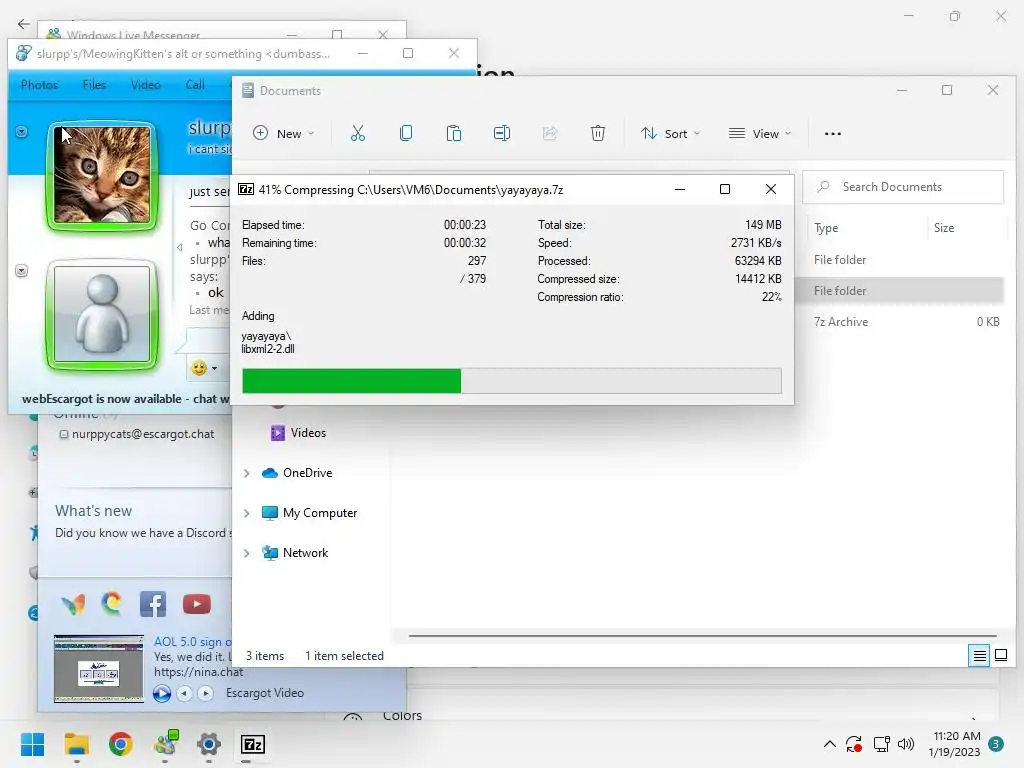The image size is (1024, 768).
Task: Open the three-dots See more menu
Action: (x=833, y=133)
